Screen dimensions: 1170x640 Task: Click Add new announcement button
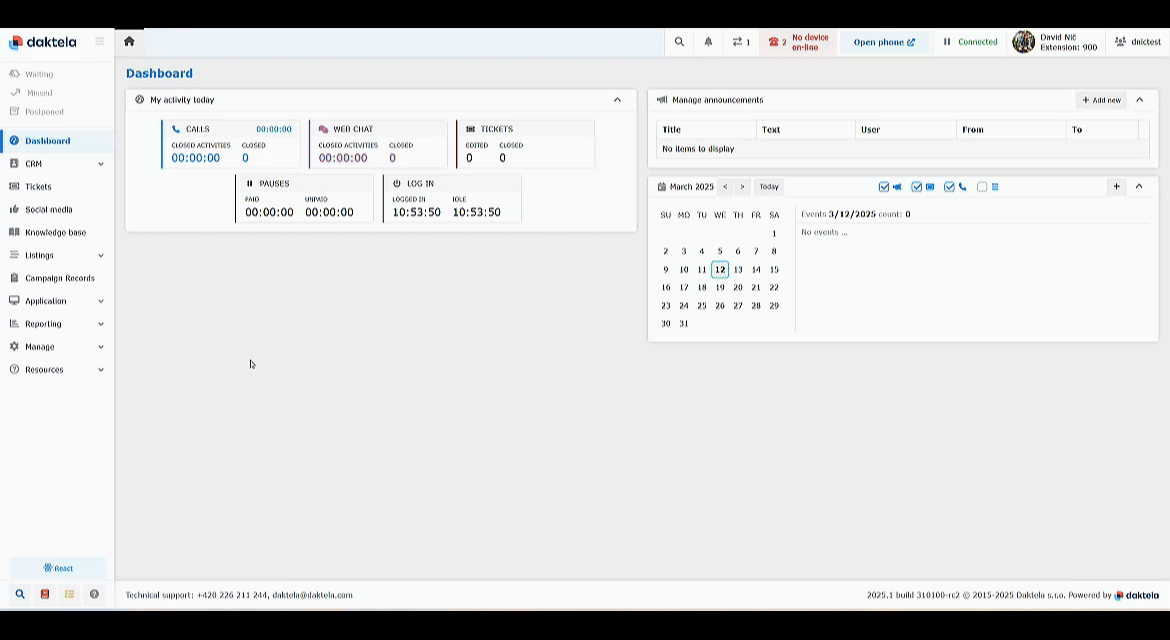[x=1101, y=100]
